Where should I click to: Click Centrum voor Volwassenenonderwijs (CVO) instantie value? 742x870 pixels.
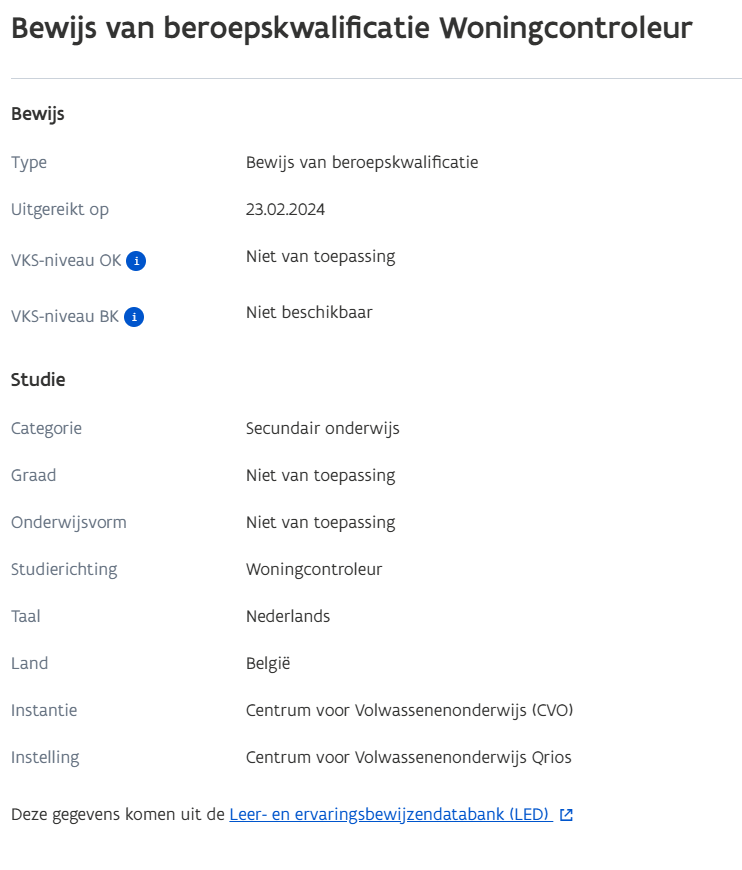[x=409, y=710]
